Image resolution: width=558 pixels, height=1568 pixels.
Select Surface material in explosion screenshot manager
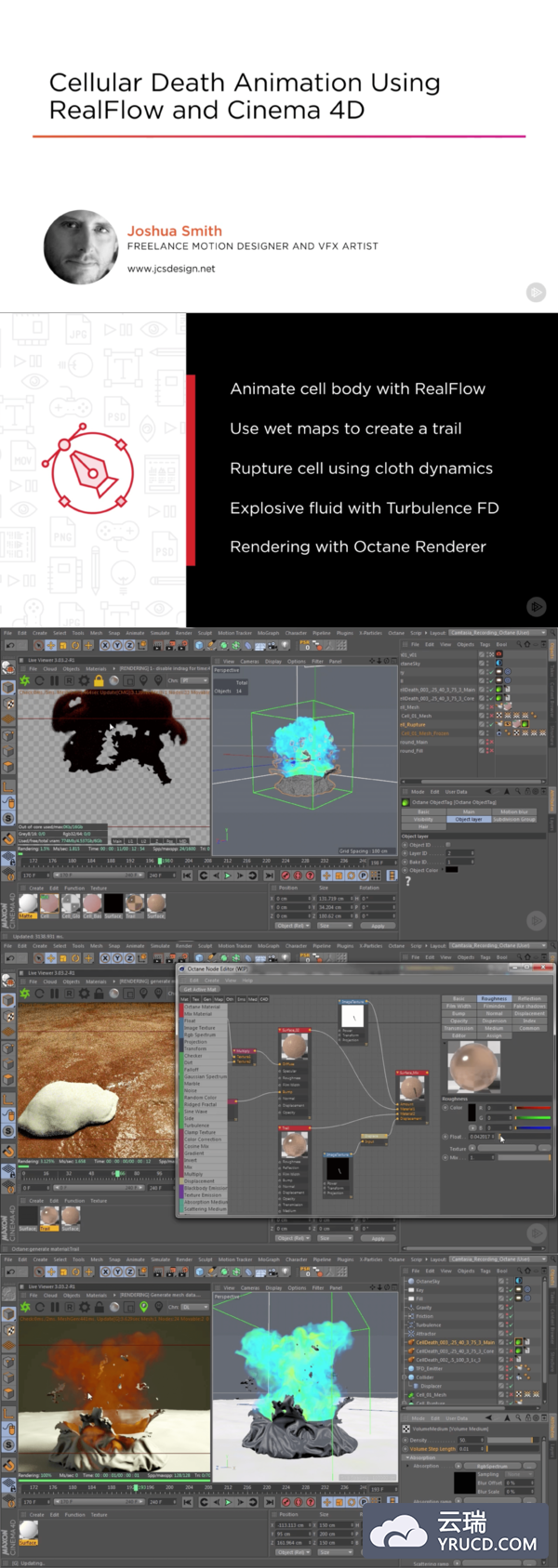[28, 1532]
